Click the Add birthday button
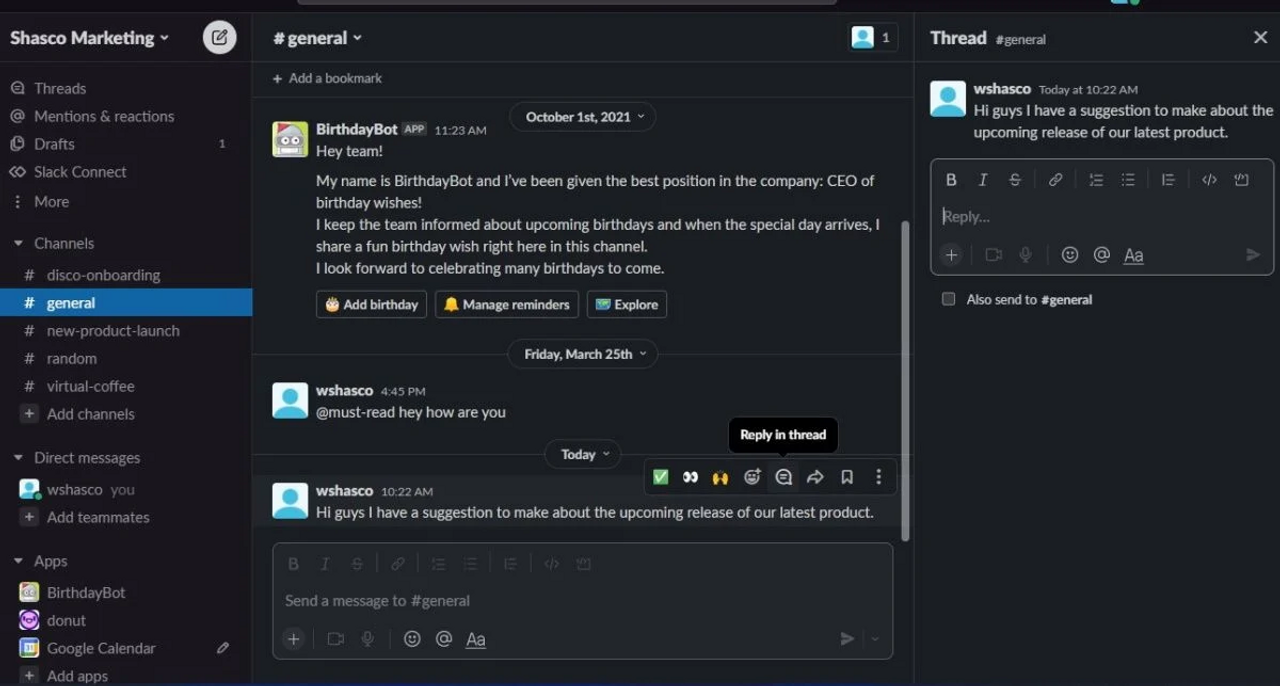1280x686 pixels. [371, 304]
